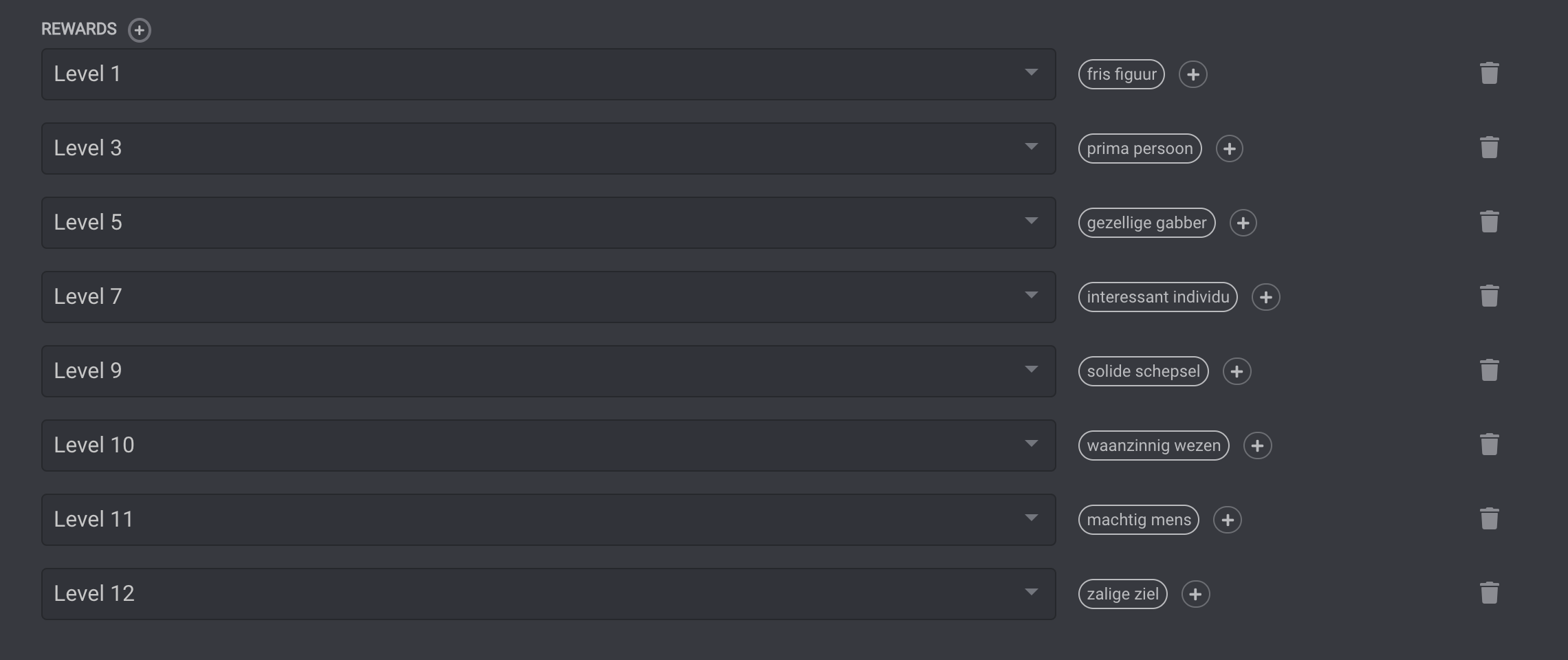Add a new reward next to REWARDS heading

[139, 30]
